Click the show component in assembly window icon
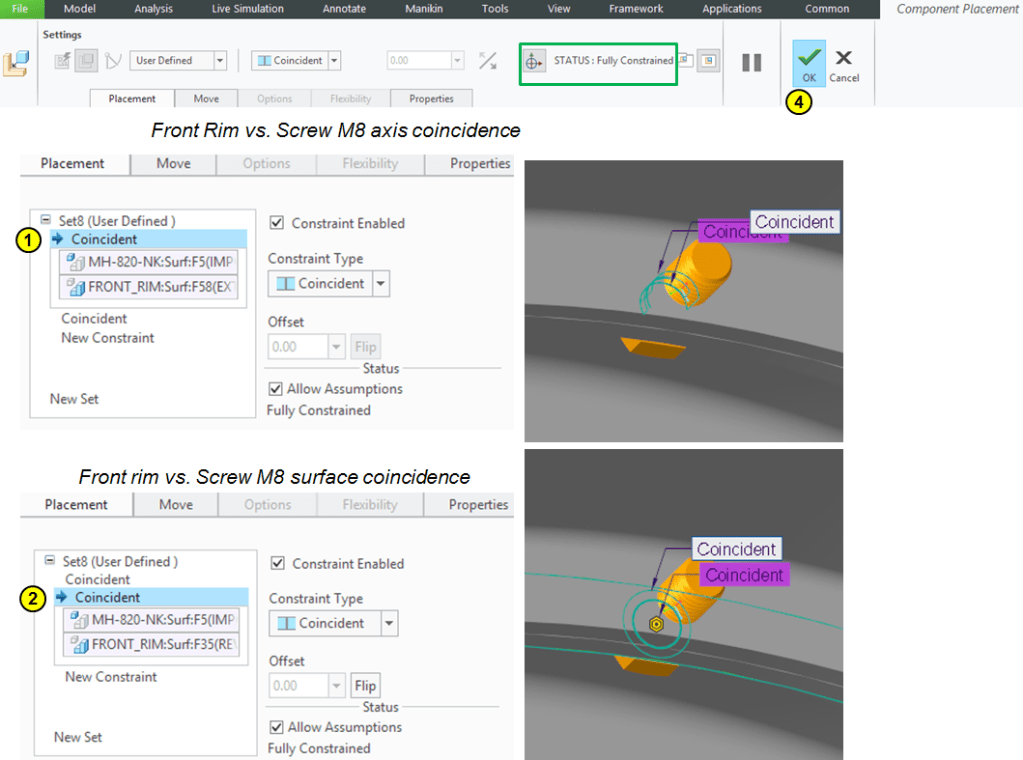The width and height of the screenshot is (1023, 760). tap(708, 61)
